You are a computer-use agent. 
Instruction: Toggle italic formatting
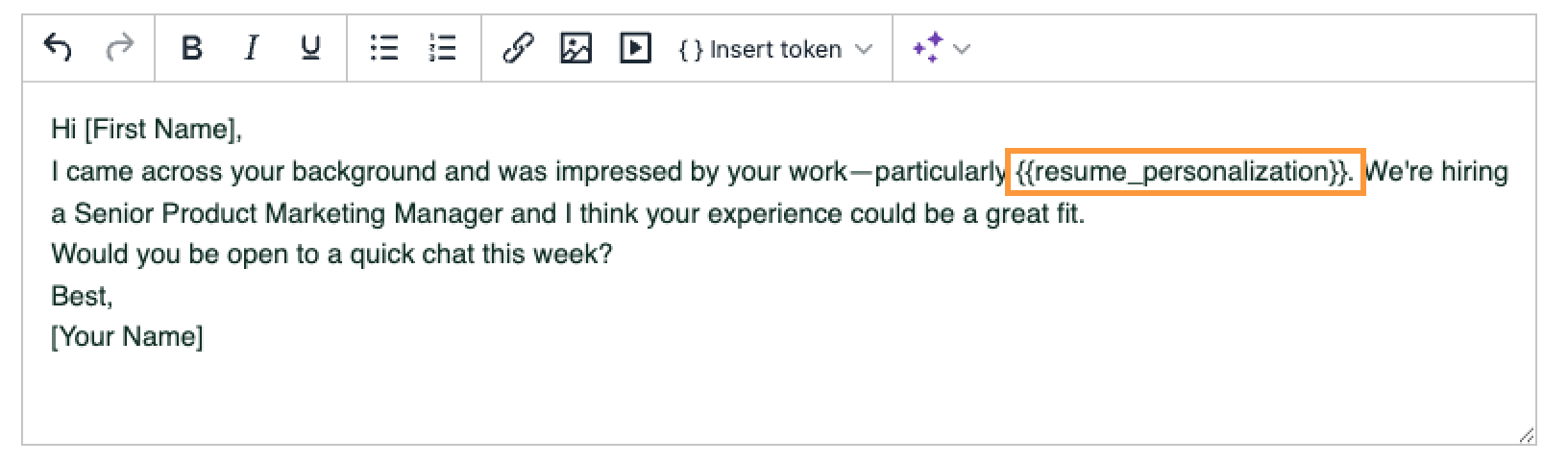coord(251,48)
